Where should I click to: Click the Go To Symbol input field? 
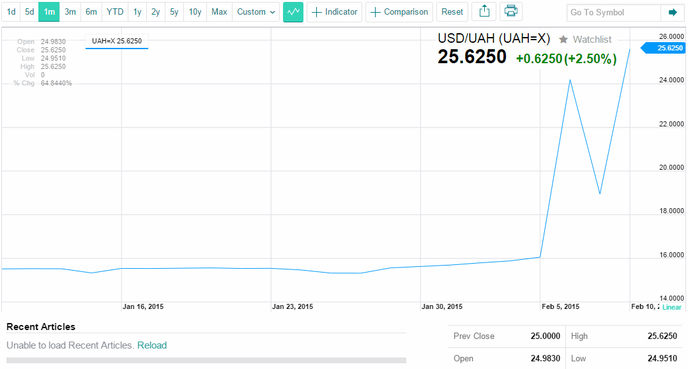[x=613, y=13]
